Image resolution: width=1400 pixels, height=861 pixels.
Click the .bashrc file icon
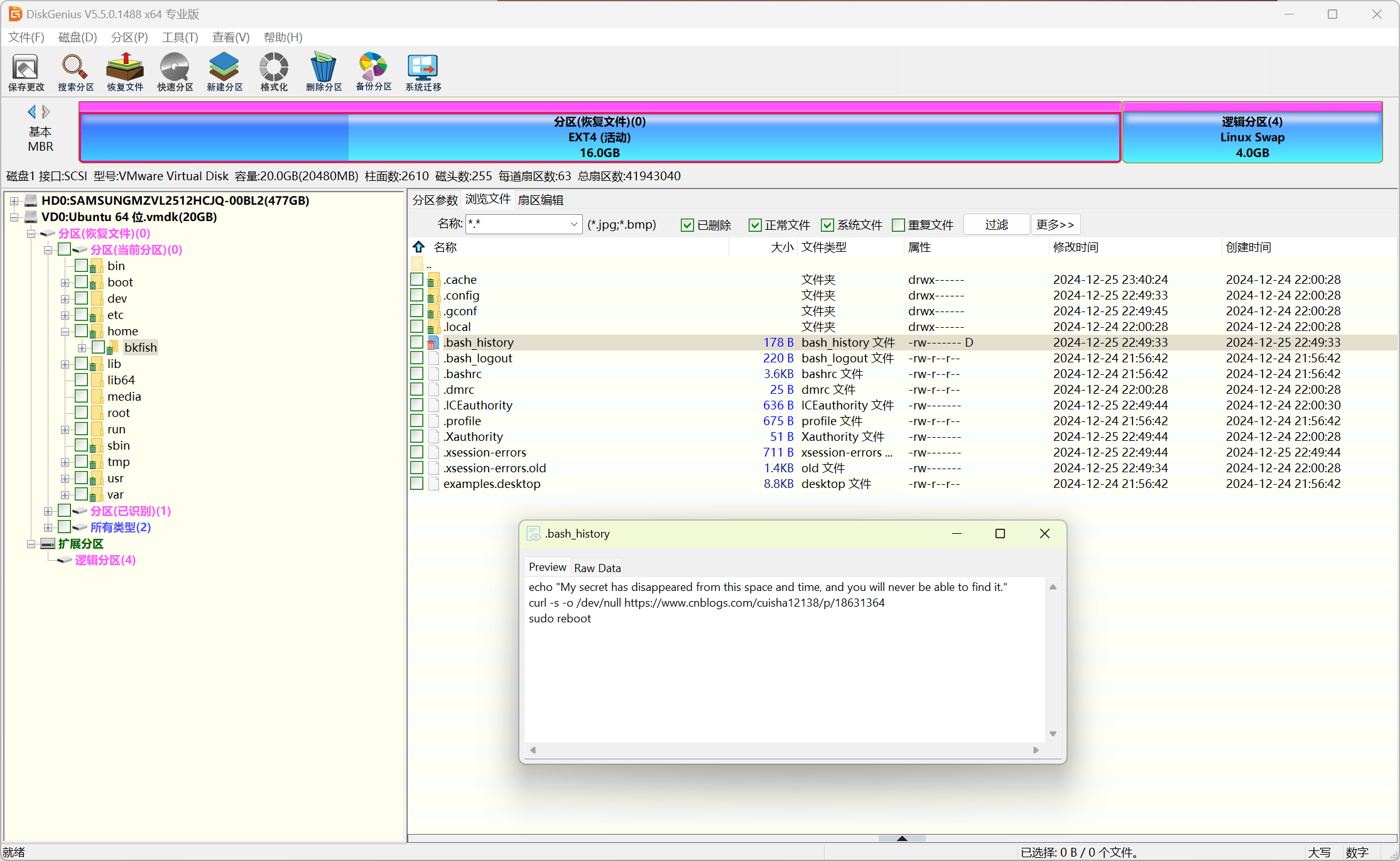[x=433, y=374]
